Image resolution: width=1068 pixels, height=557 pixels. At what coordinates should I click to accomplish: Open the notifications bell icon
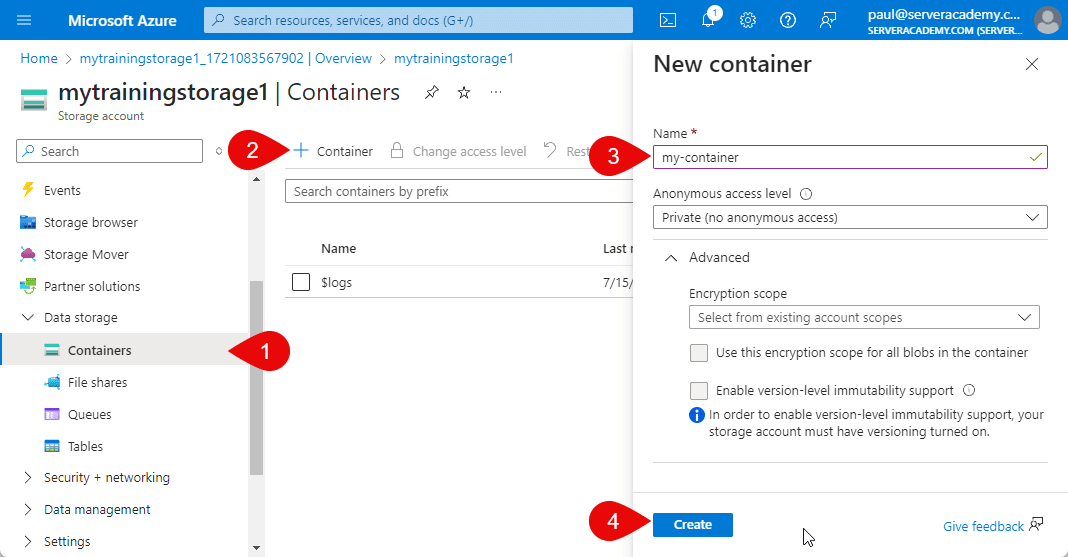(x=708, y=20)
